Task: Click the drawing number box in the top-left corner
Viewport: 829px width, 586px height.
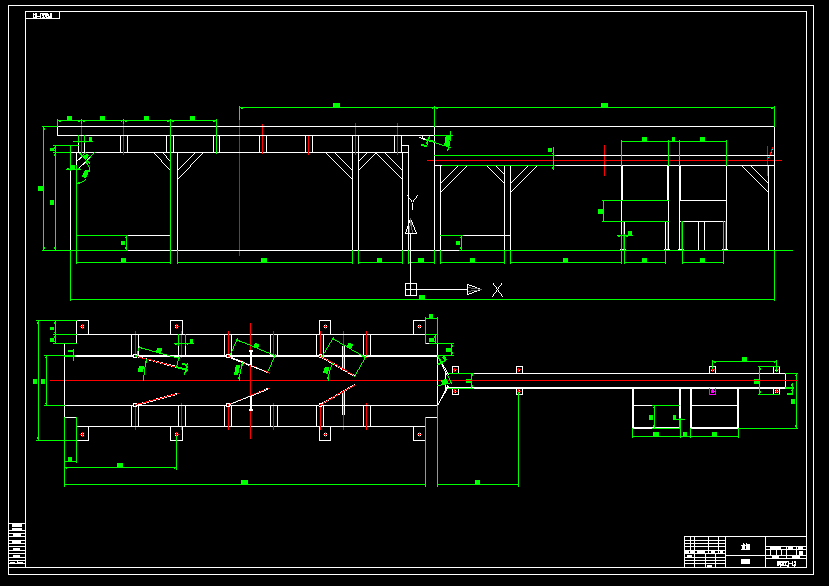Action: (x=43, y=15)
